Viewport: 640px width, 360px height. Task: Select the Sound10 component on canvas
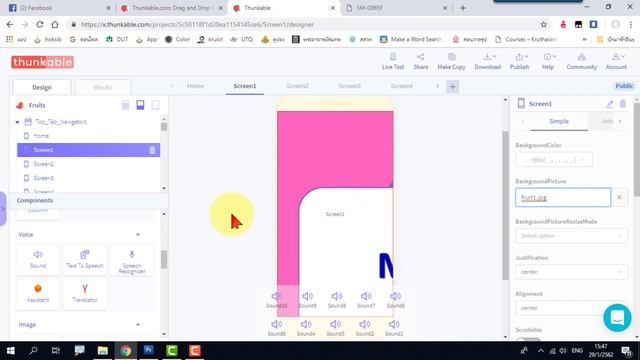click(277, 300)
